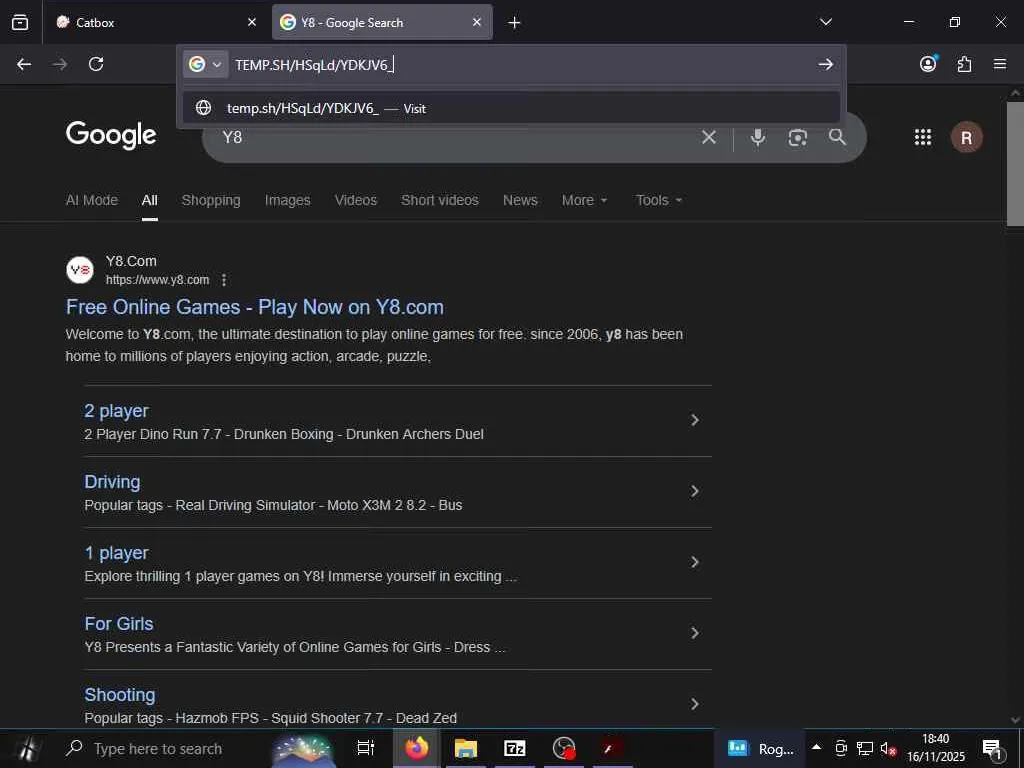This screenshot has width=1024, height=768.
Task: Expand the Driving sitelink chevron
Action: [x=695, y=491]
